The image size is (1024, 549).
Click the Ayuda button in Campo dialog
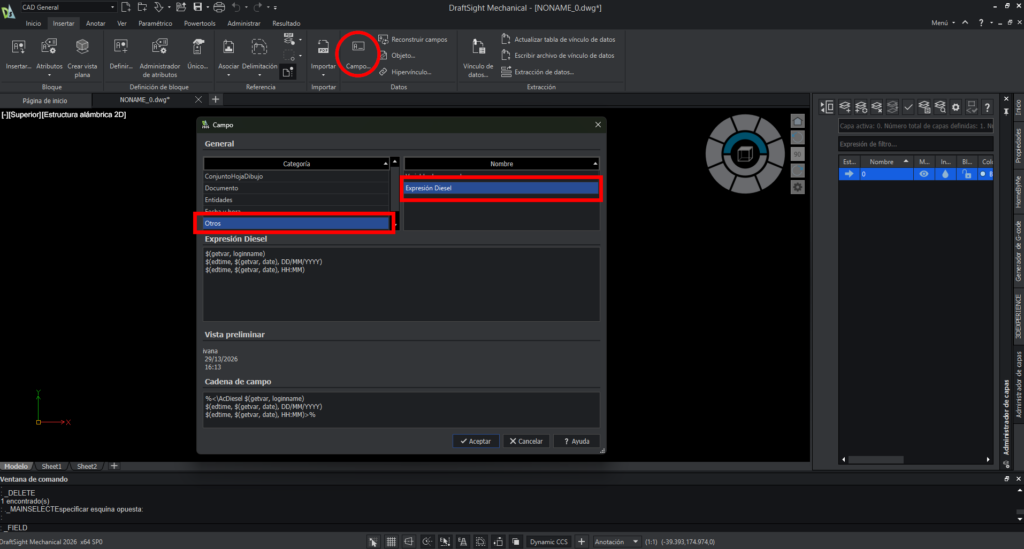point(576,441)
